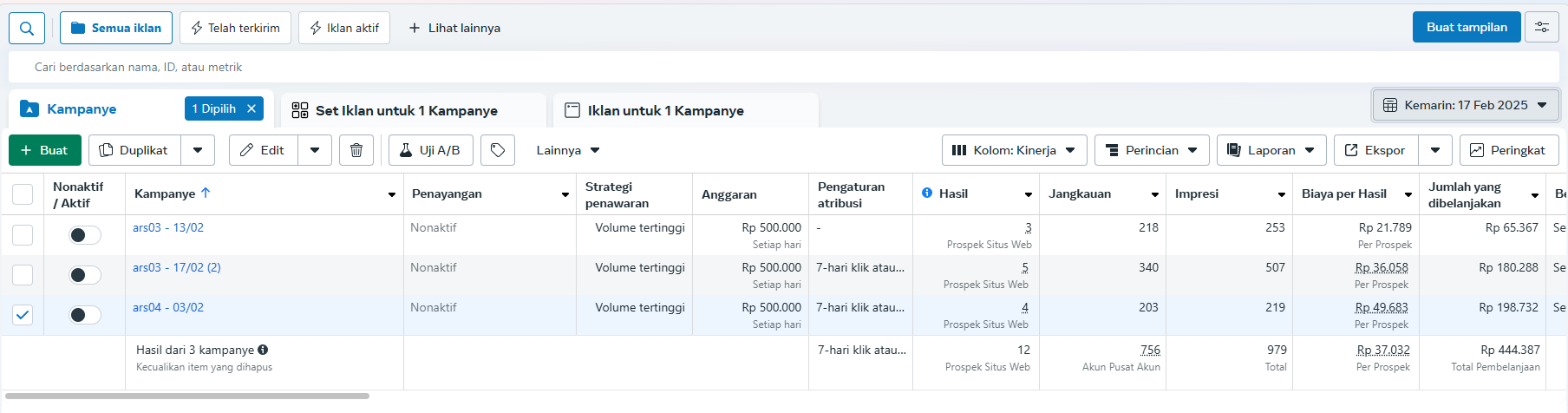
Task: Open the ars03 - 17/02 (2) campaign link
Action: [x=177, y=267]
